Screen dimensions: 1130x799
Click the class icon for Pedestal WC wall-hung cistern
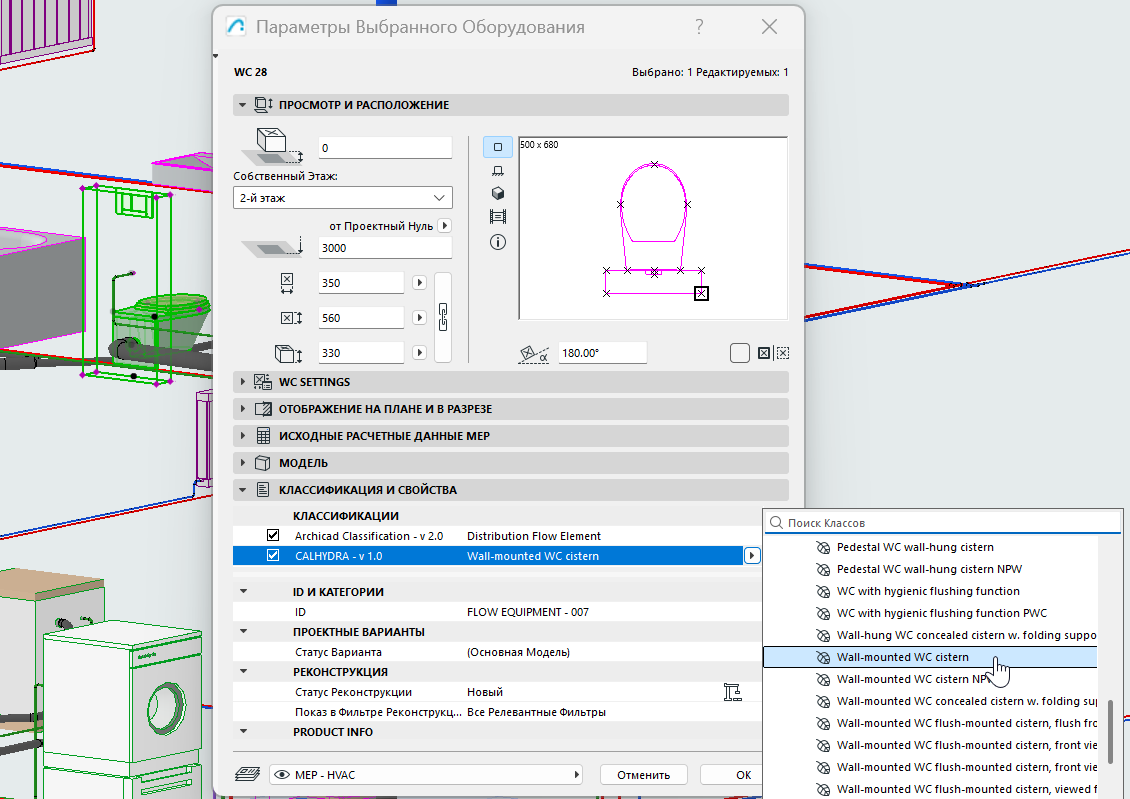pyautogui.click(x=822, y=548)
